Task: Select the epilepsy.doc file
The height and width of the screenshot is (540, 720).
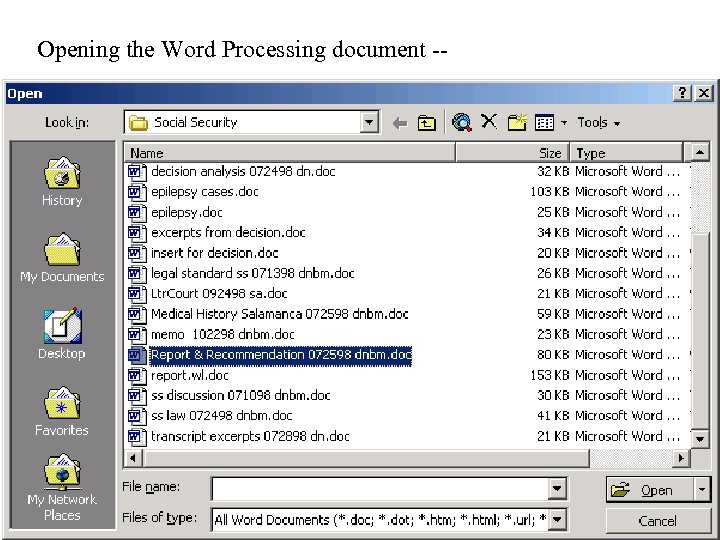Action: click(186, 213)
